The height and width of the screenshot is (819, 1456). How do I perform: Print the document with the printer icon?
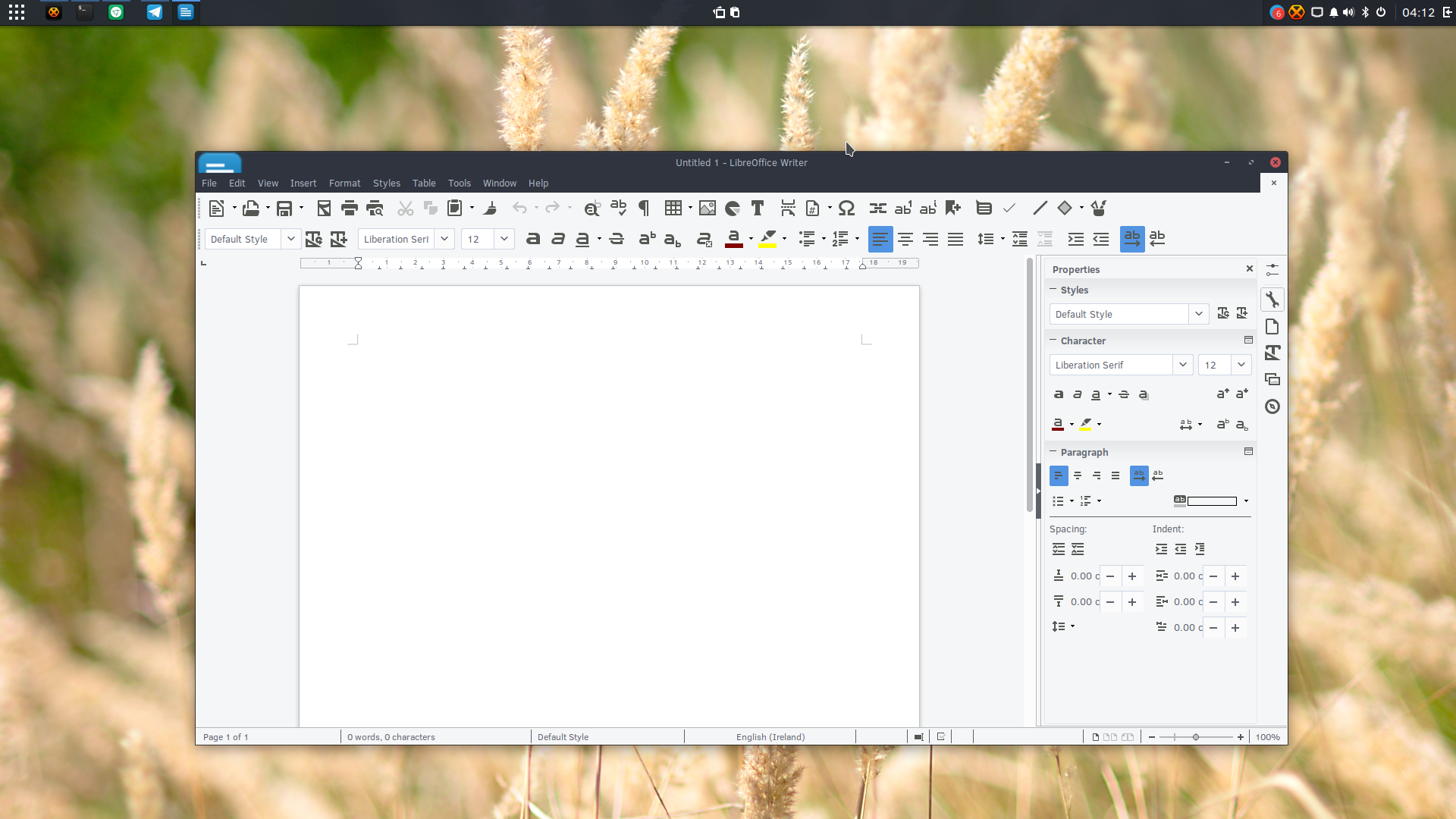click(349, 208)
